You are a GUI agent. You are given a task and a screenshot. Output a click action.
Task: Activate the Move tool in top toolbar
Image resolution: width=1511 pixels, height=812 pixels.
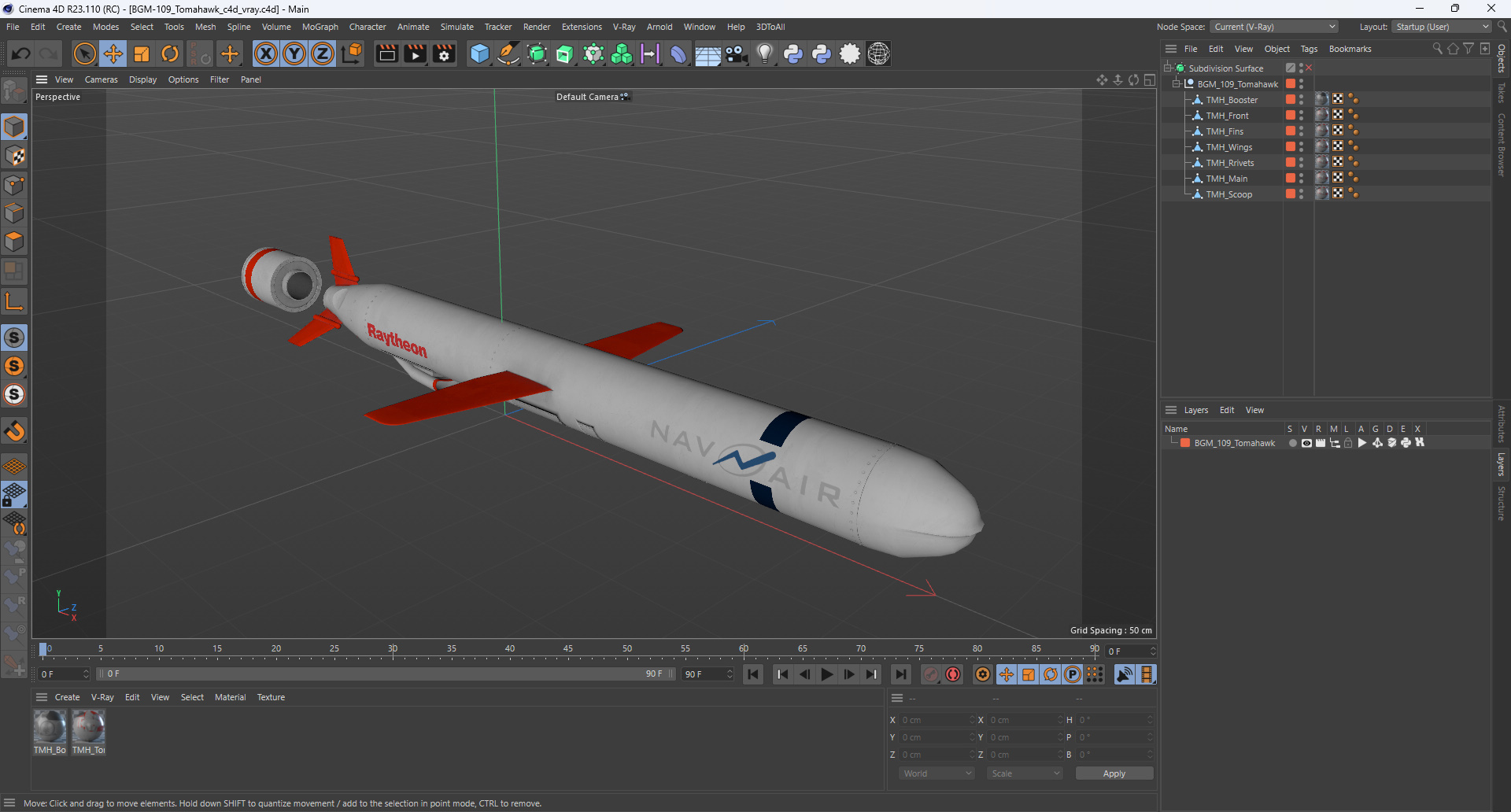click(x=113, y=54)
